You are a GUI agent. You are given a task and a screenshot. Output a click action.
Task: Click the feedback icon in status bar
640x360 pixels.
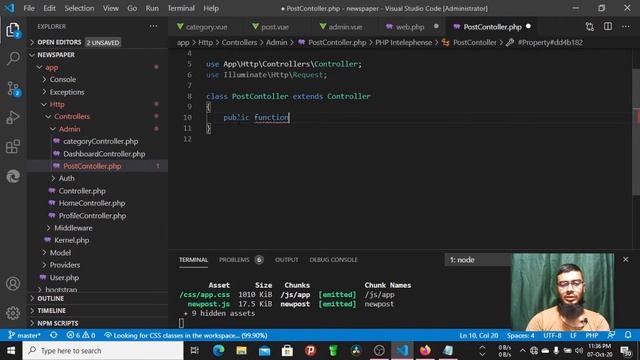[x=611, y=336]
